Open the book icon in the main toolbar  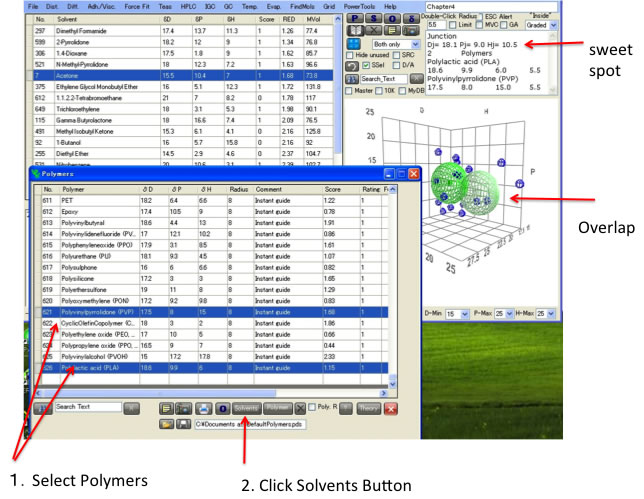355,30
